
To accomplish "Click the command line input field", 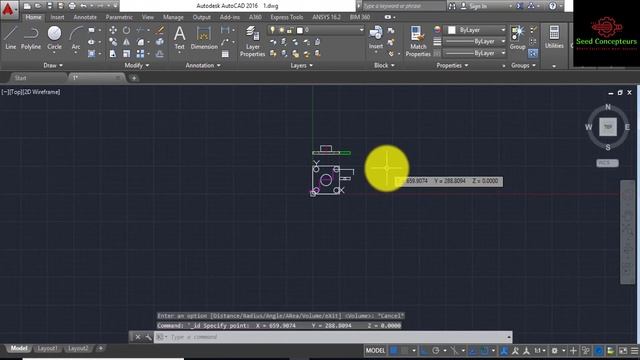I will coord(333,337).
